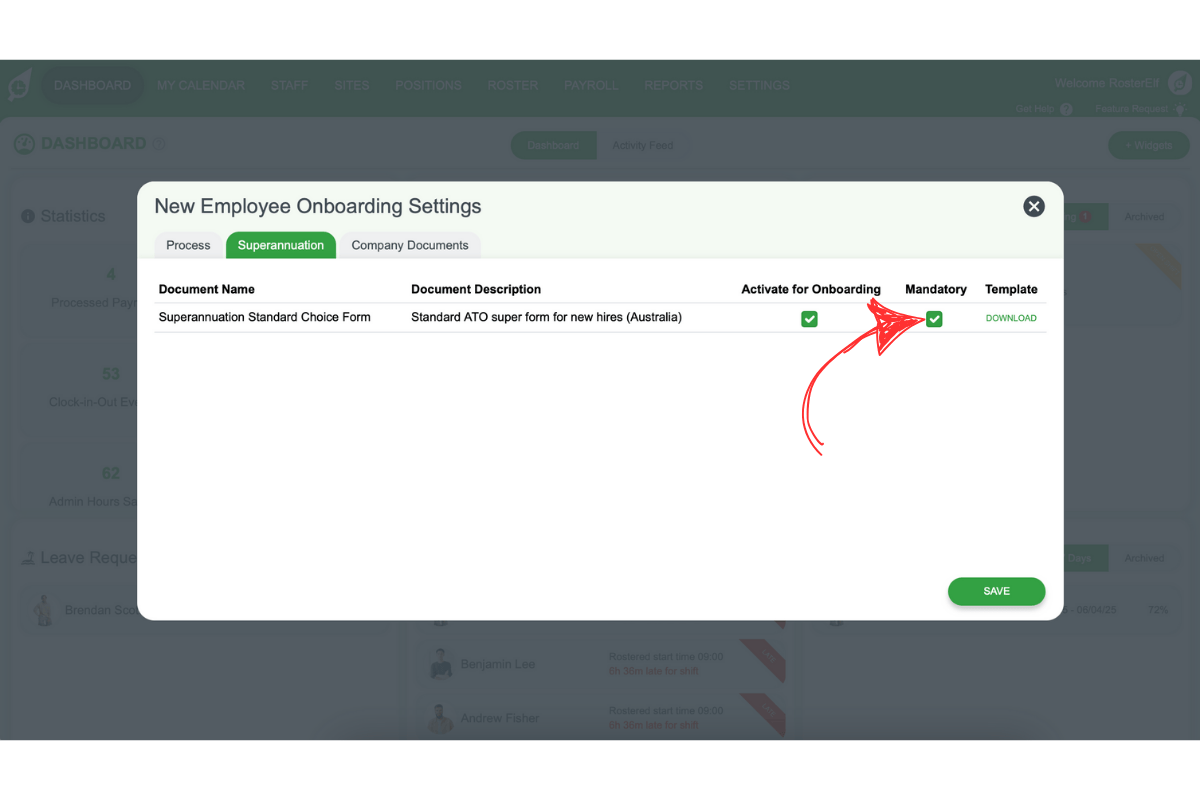Download the superannuation form template
Screen dimensions: 1200x800
(x=1011, y=318)
